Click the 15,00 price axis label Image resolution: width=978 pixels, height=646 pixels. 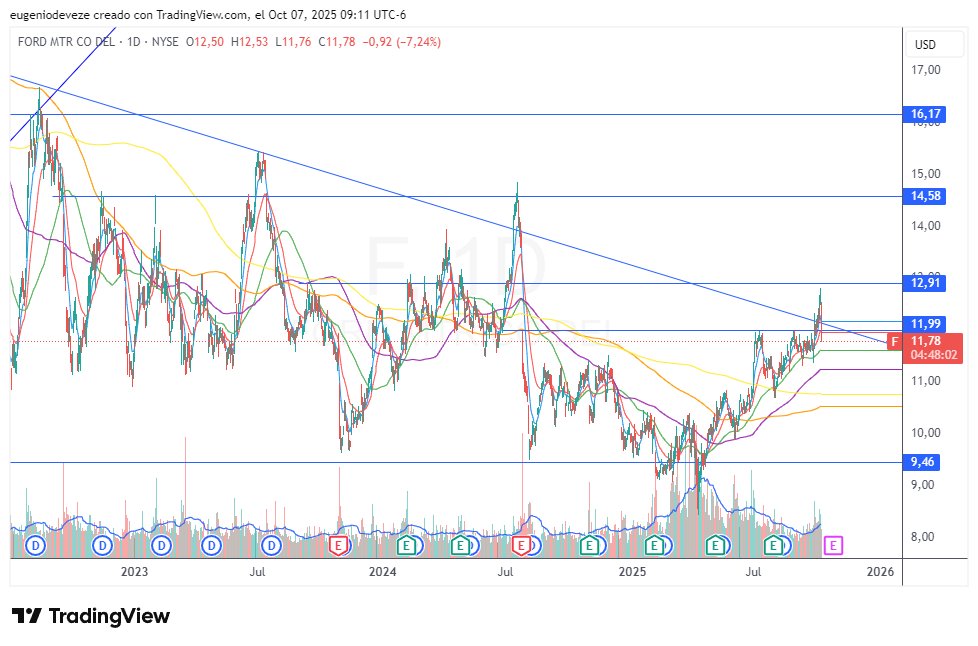coord(926,173)
